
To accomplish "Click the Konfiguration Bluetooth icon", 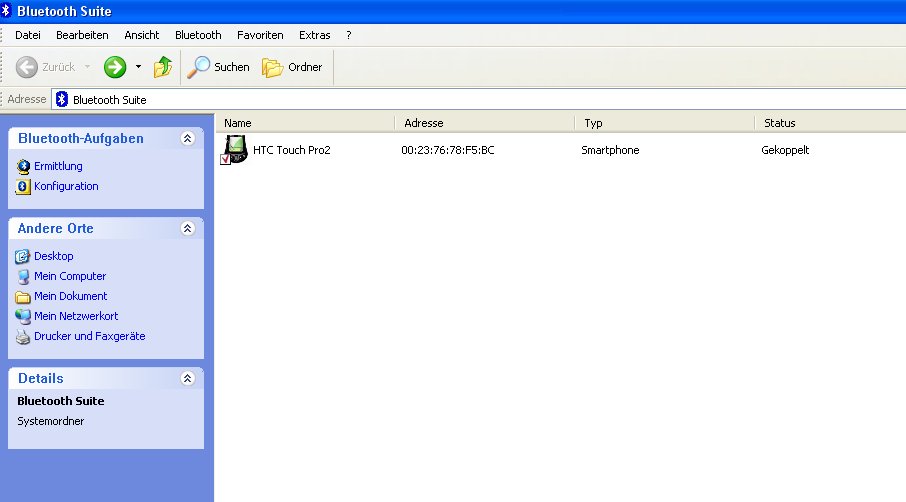I will coord(23,187).
